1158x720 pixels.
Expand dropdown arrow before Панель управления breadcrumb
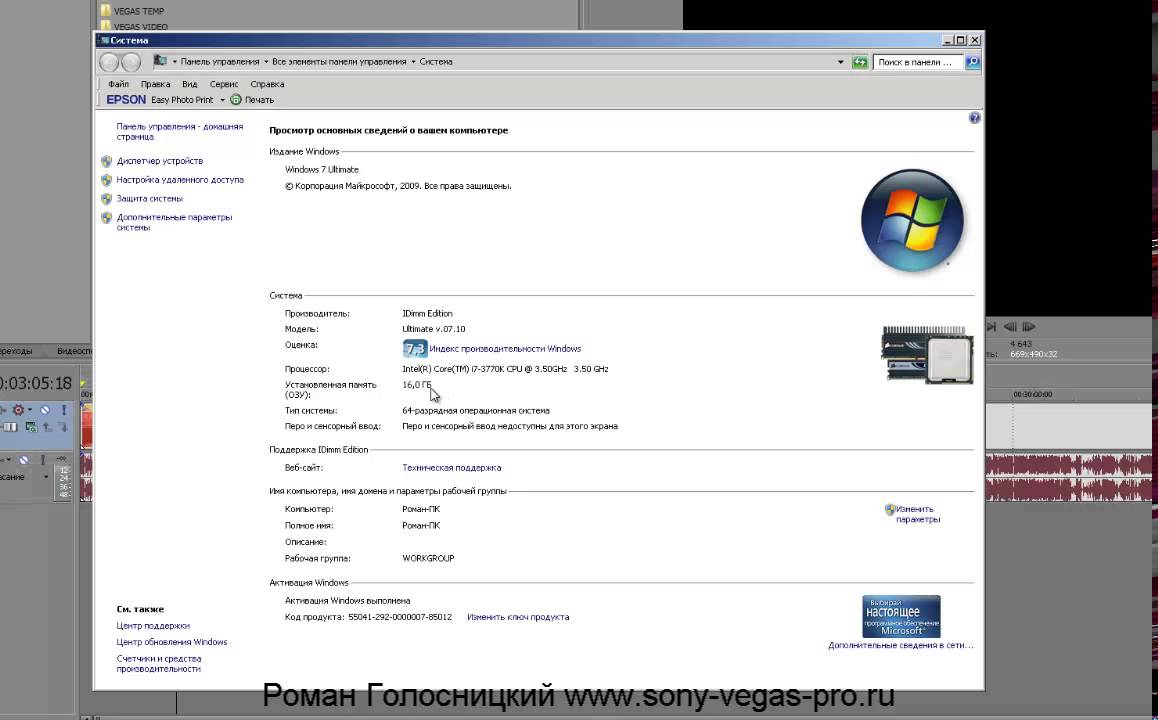click(175, 62)
